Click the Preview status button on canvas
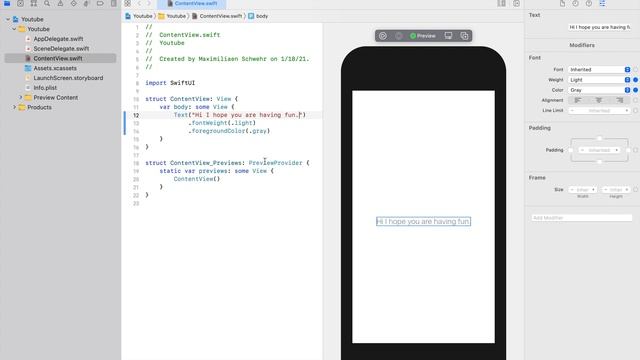640x360 pixels. tap(423, 36)
